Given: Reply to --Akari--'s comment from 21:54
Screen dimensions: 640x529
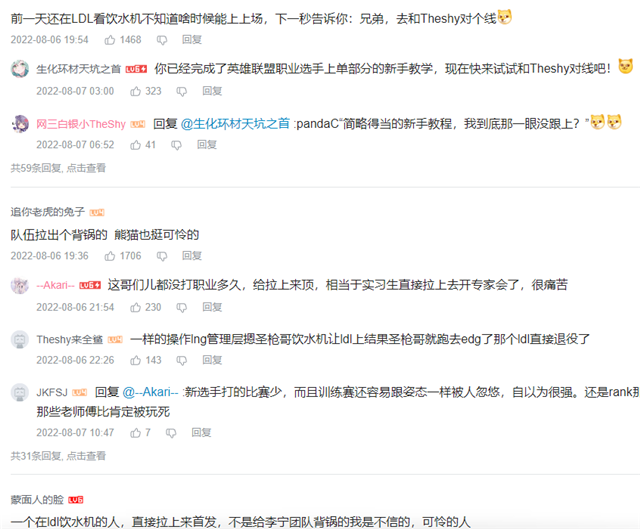Looking at the screenshot, I should click(212, 307).
